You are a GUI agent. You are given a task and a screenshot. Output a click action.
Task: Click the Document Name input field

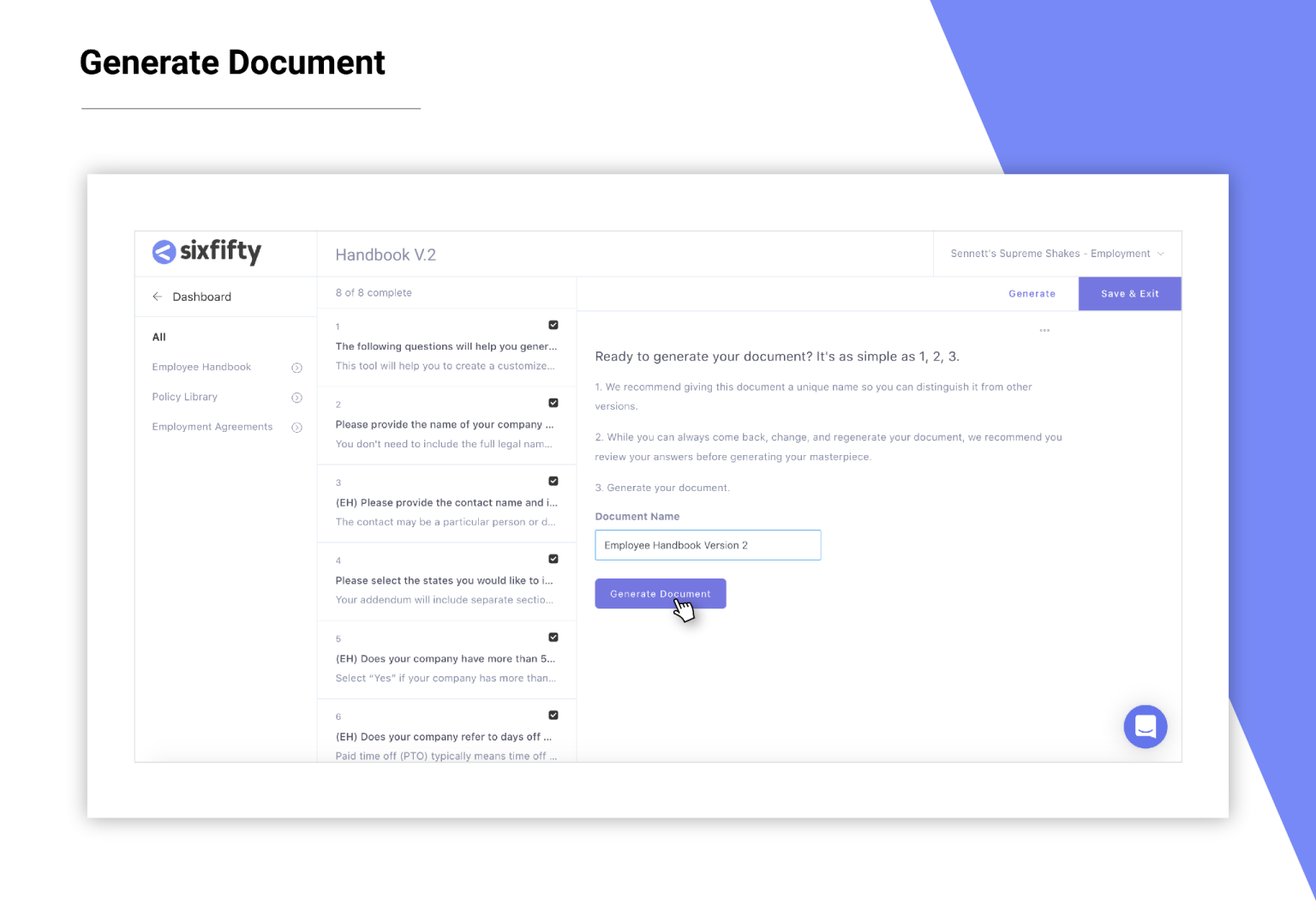(708, 545)
